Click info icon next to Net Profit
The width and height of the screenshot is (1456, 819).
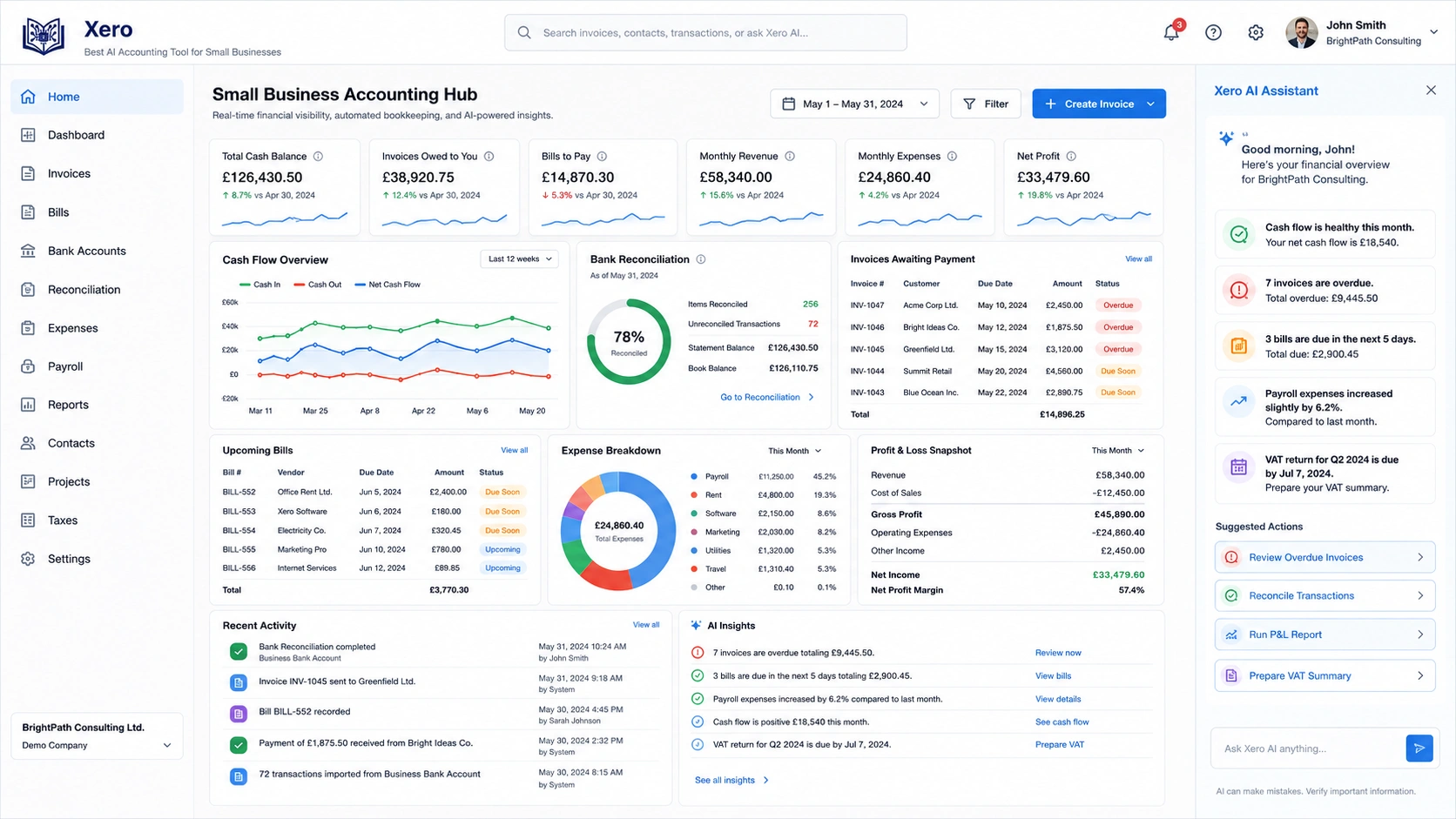[1071, 157]
